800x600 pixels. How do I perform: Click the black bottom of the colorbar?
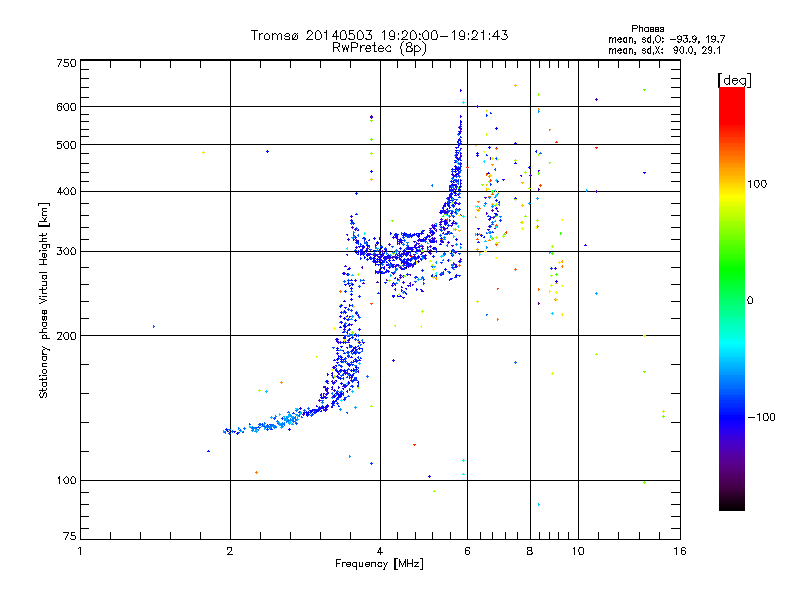(732, 503)
